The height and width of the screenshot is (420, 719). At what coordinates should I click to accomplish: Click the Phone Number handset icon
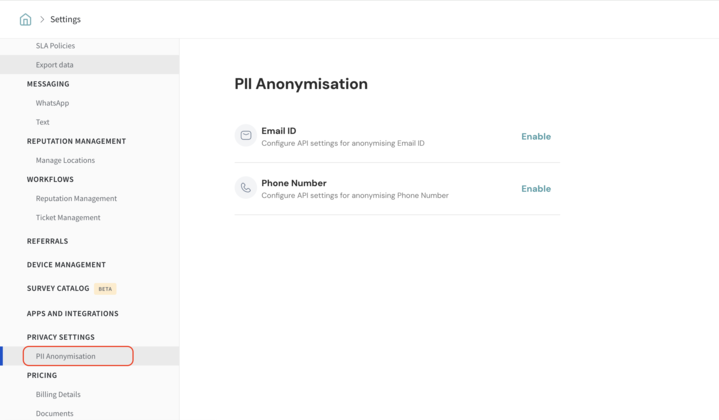[246, 188]
